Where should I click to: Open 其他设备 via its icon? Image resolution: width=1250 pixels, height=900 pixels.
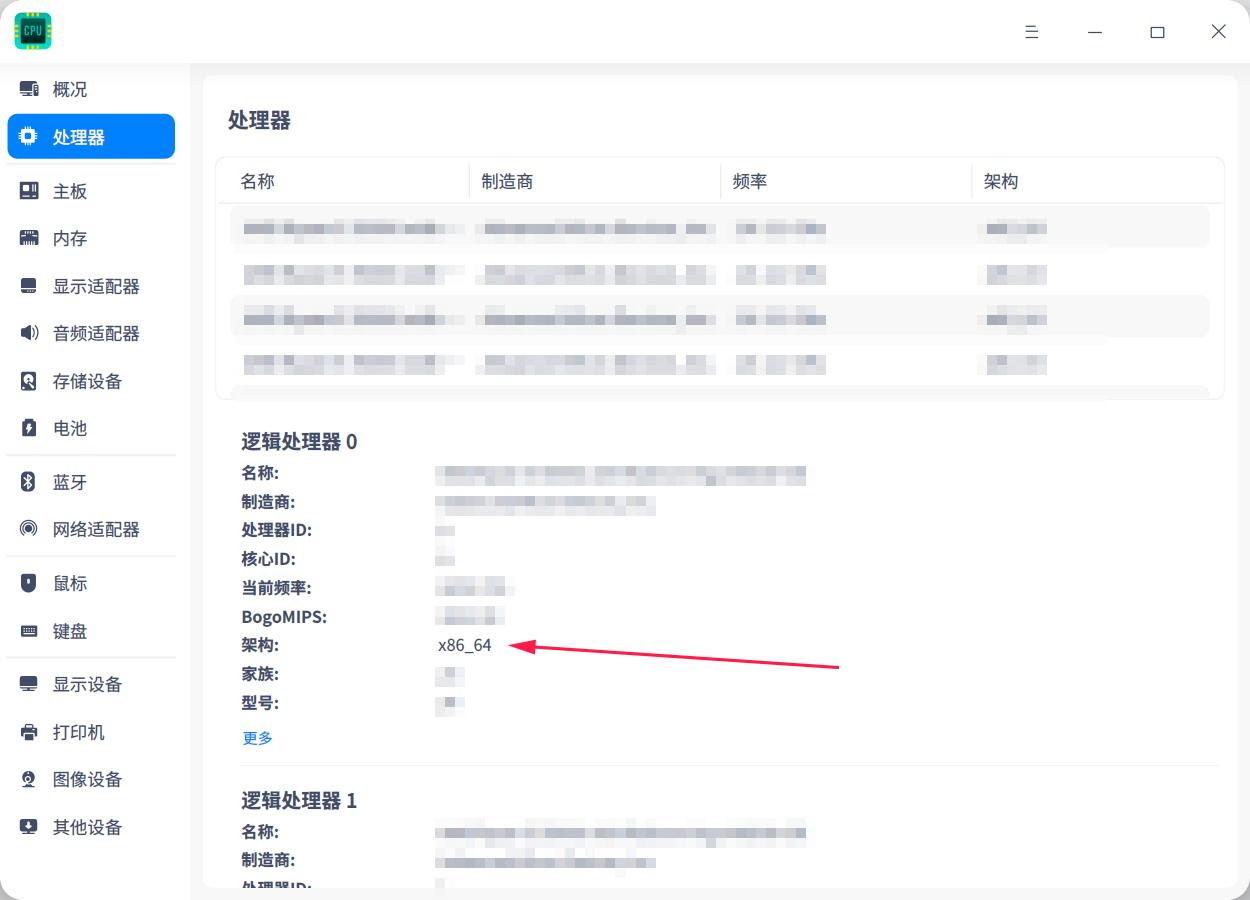pyautogui.click(x=28, y=827)
